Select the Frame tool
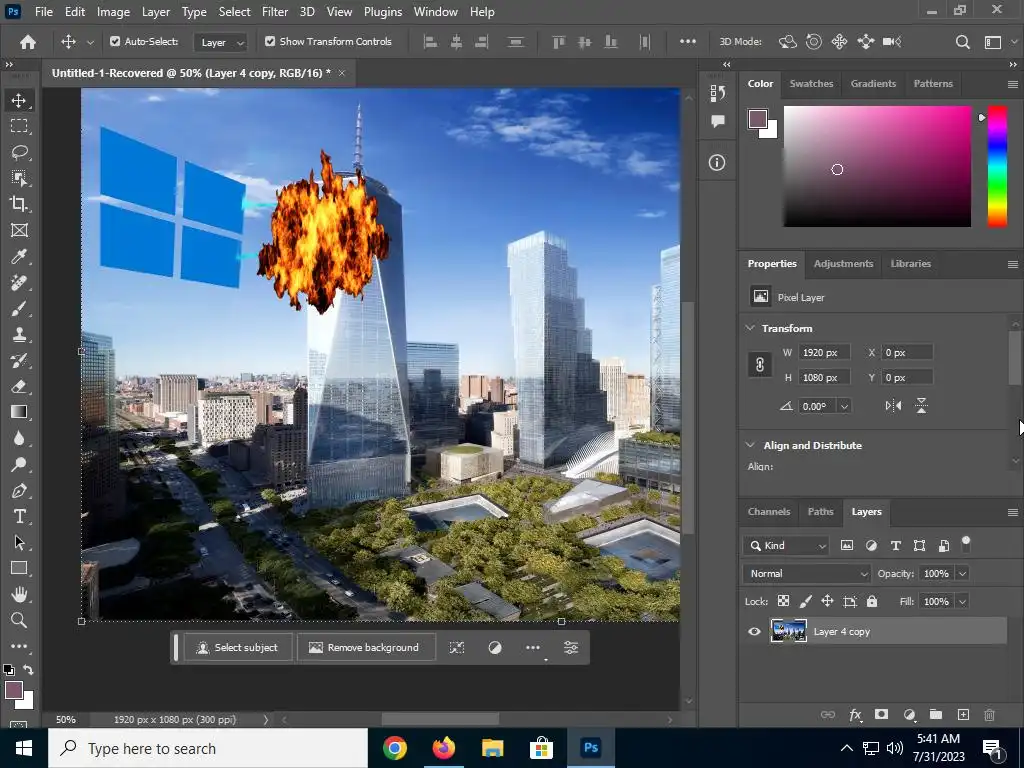 (19, 230)
